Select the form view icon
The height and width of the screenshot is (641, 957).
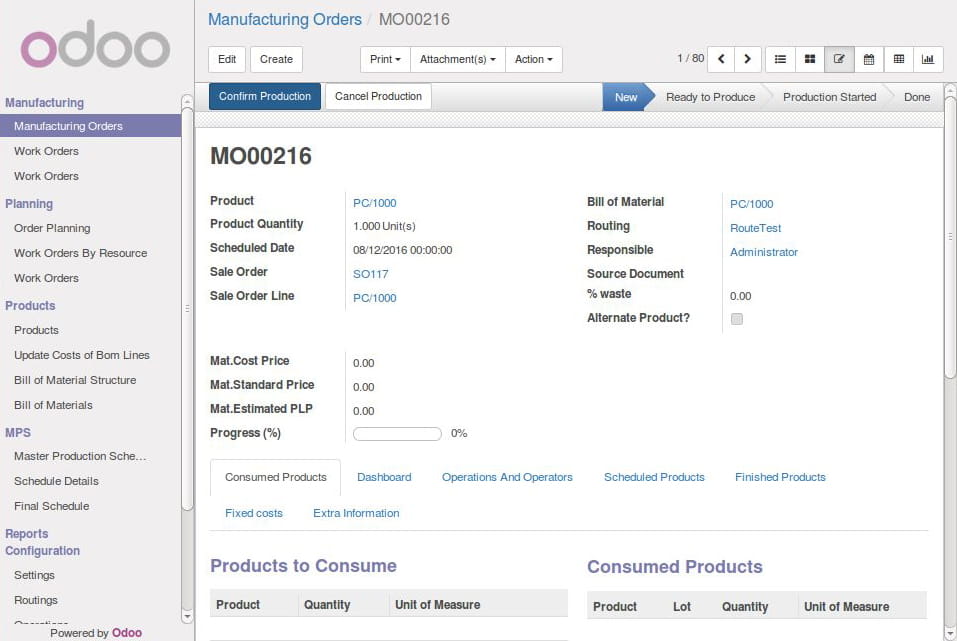pyautogui.click(x=839, y=59)
